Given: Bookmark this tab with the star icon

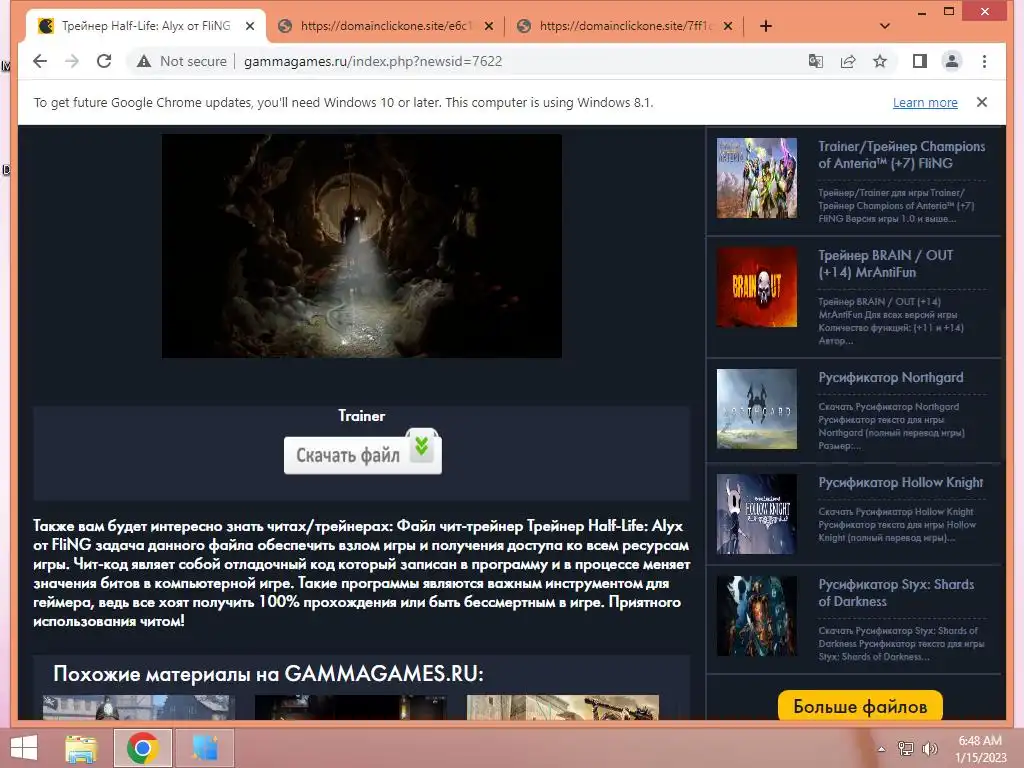Looking at the screenshot, I should tap(880, 61).
